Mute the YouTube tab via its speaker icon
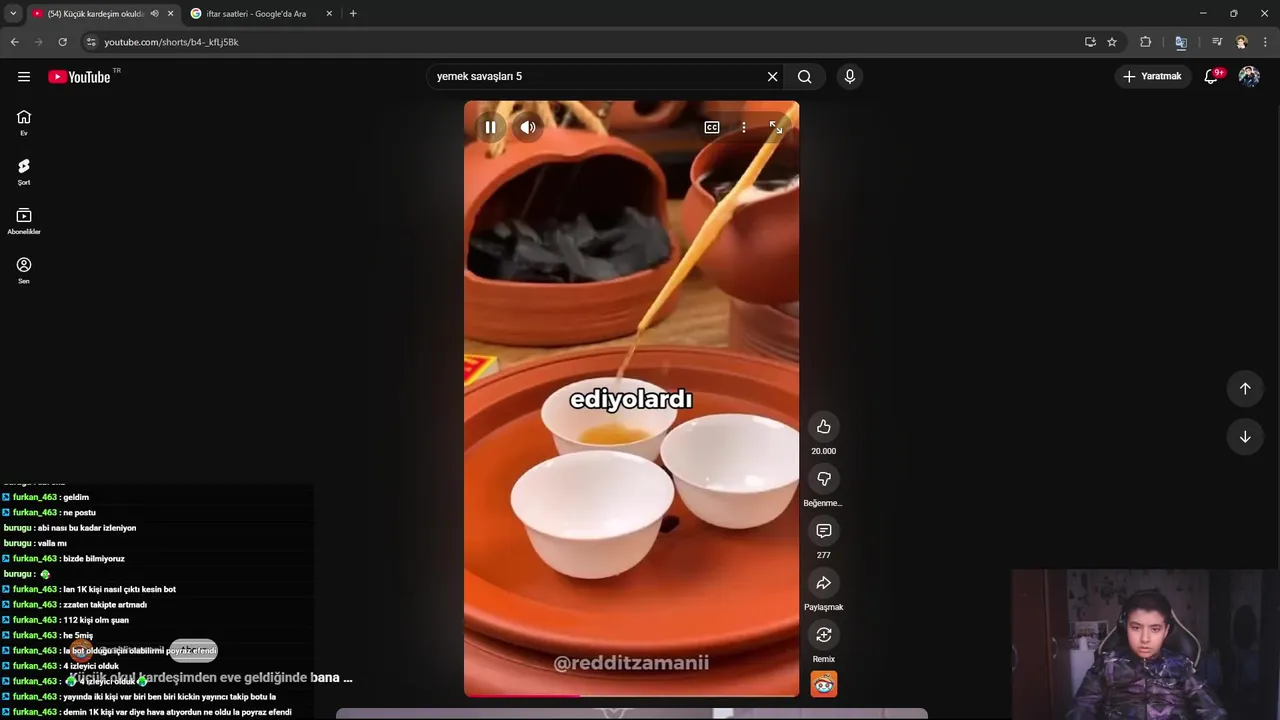The width and height of the screenshot is (1280, 720). (x=154, y=14)
